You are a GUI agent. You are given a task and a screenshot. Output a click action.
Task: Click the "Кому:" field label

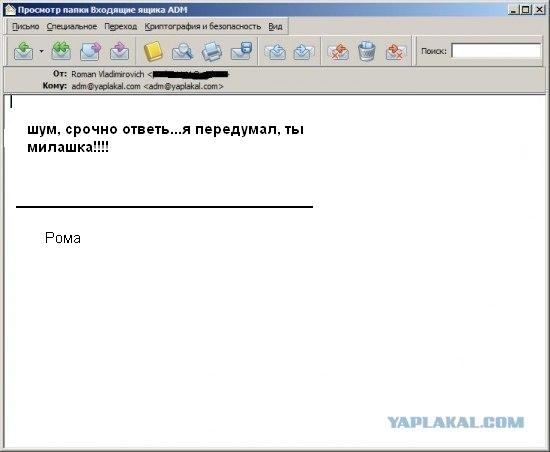54,86
